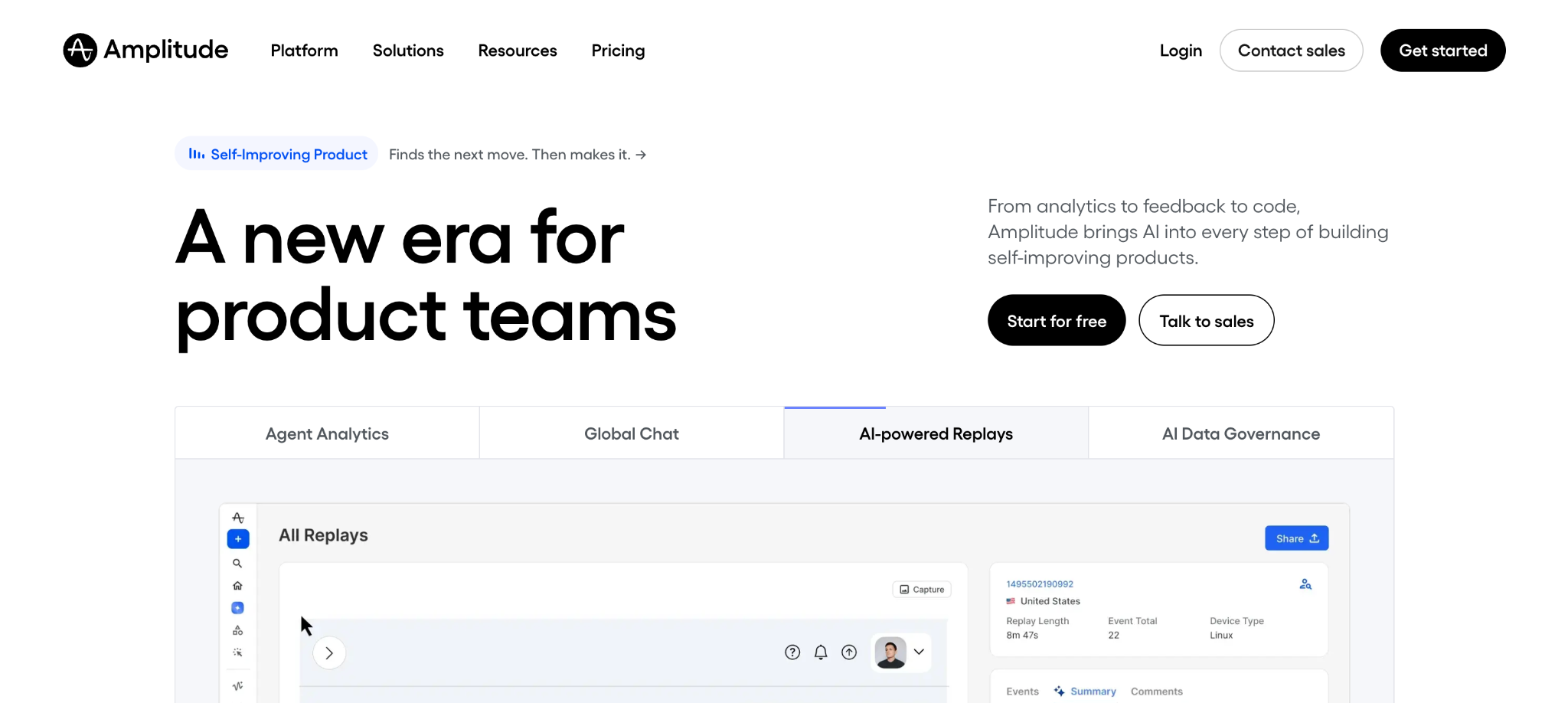Open the search icon in the replay sidebar

237,564
